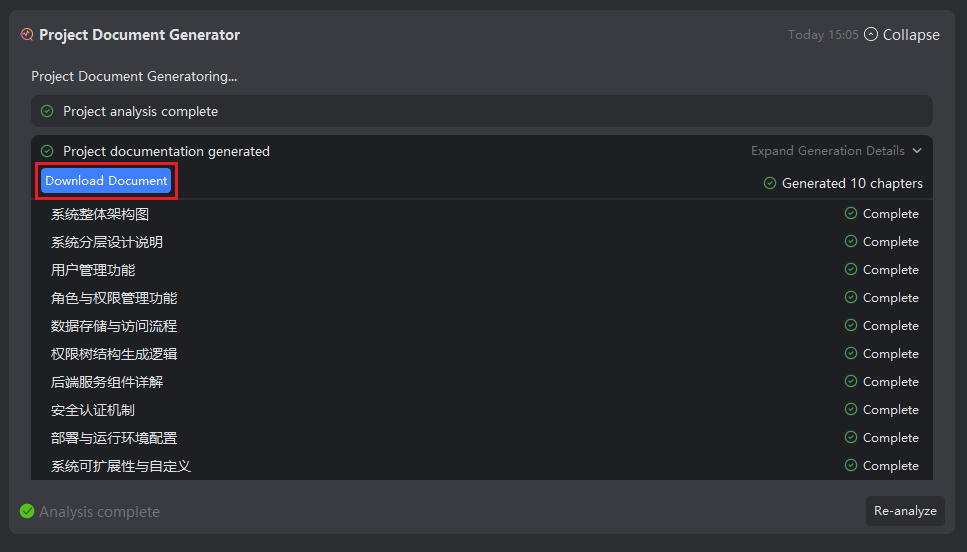Screen dimensions: 967x552
Task: Select the 系统分层设计说明 chapter
Action: tap(107, 242)
